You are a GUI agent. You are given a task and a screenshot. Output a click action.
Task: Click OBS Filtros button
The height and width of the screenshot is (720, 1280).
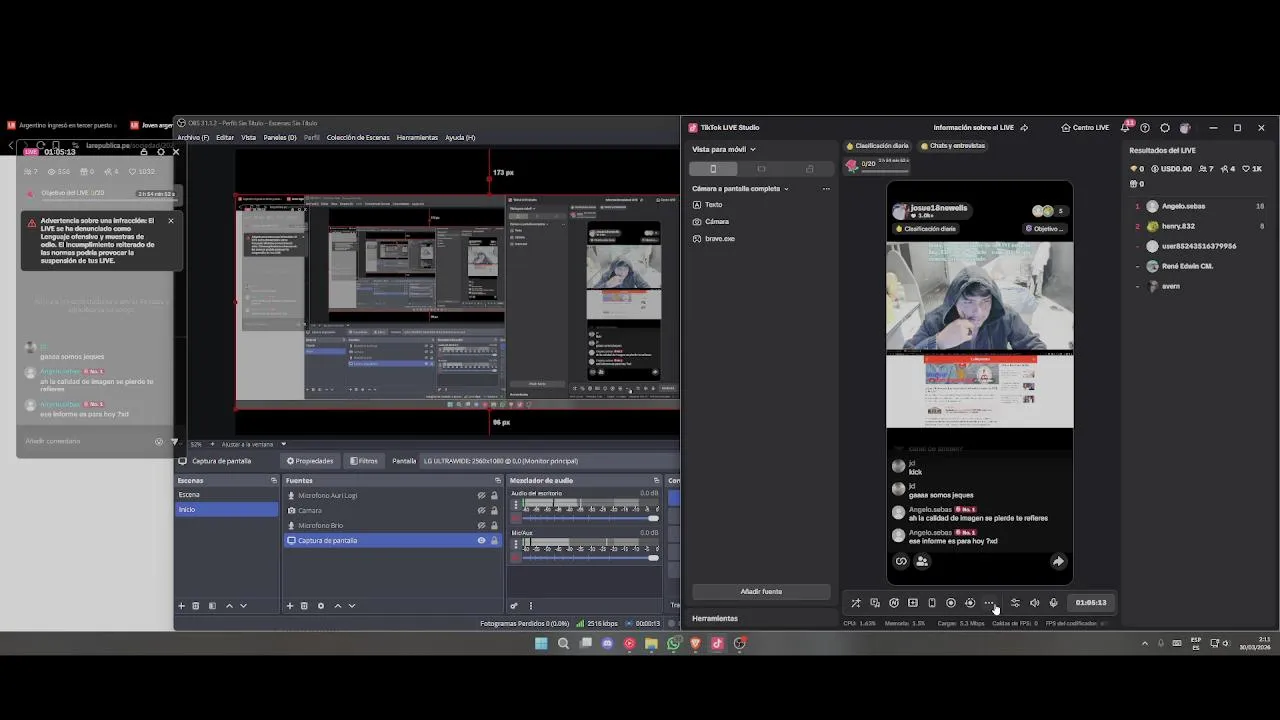pos(364,461)
